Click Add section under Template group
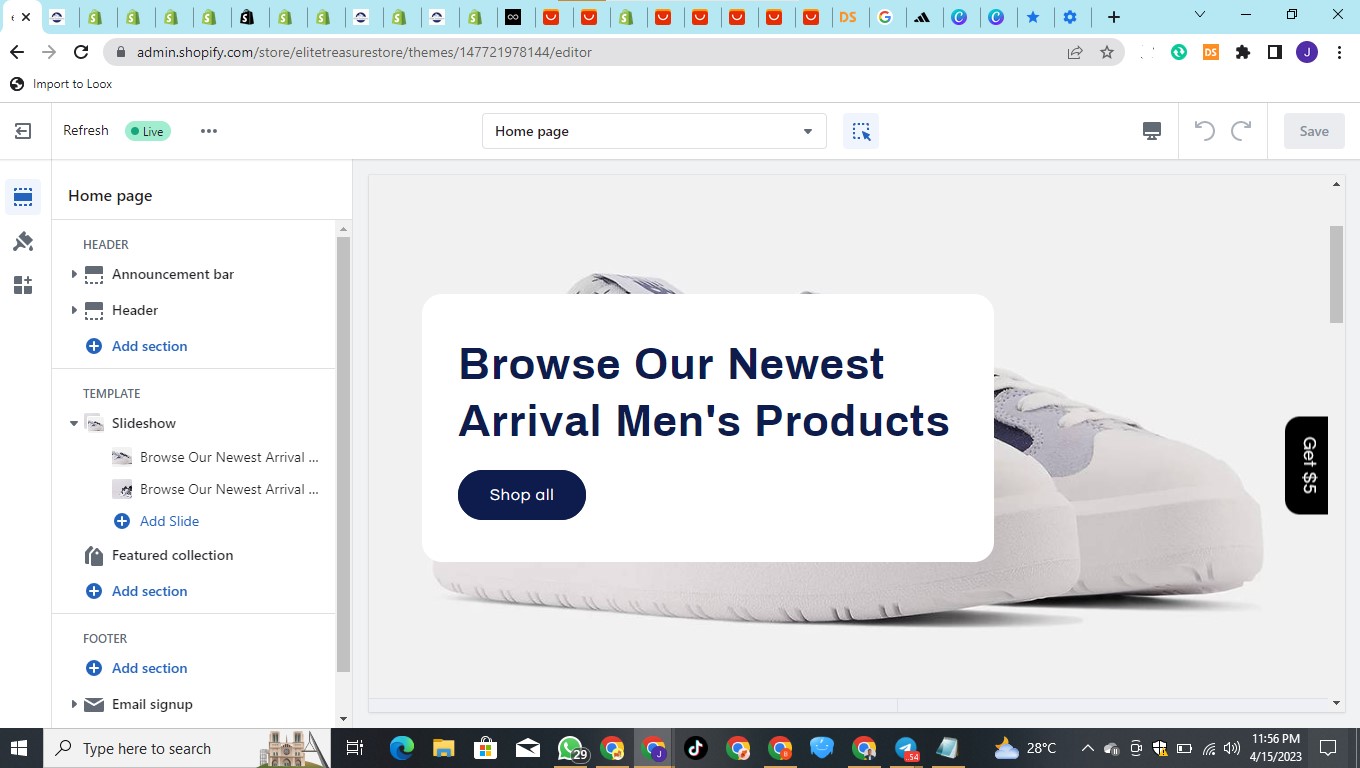The height and width of the screenshot is (768, 1360). pos(149,591)
